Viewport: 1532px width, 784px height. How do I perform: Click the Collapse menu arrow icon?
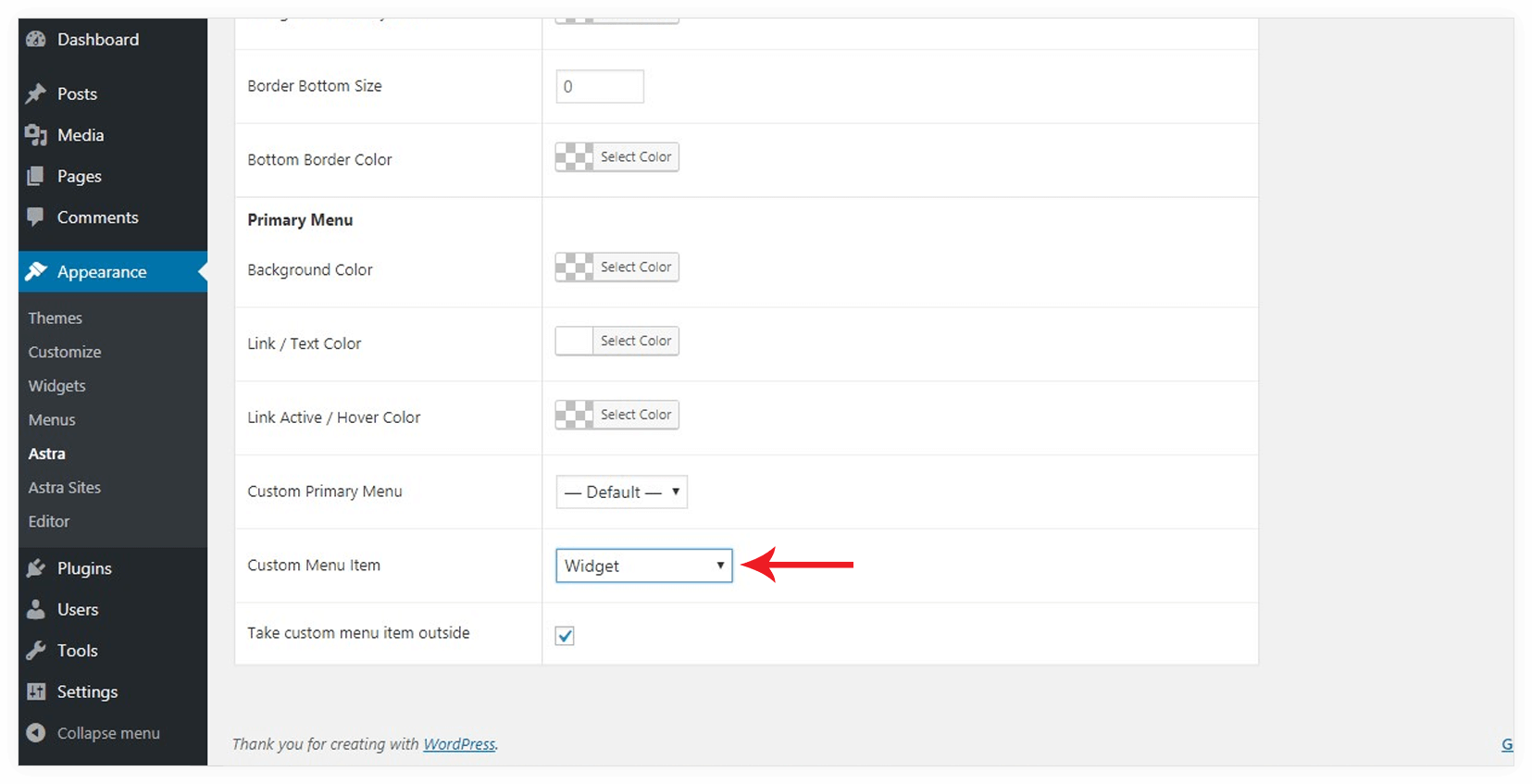tap(36, 733)
